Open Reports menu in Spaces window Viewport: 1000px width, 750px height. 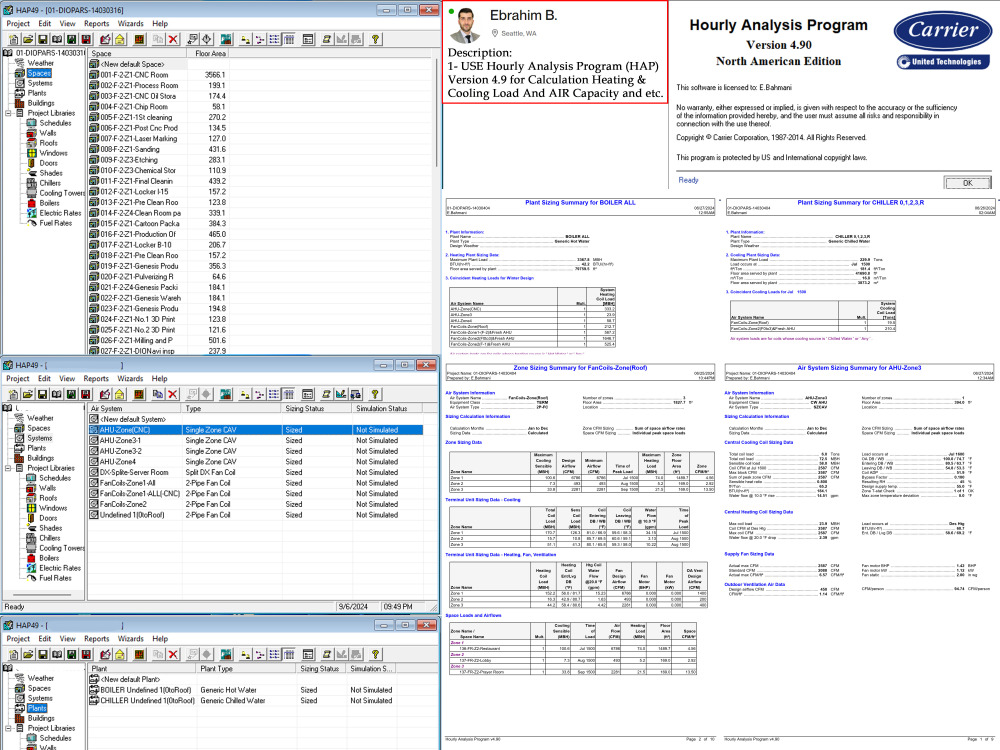96,24
